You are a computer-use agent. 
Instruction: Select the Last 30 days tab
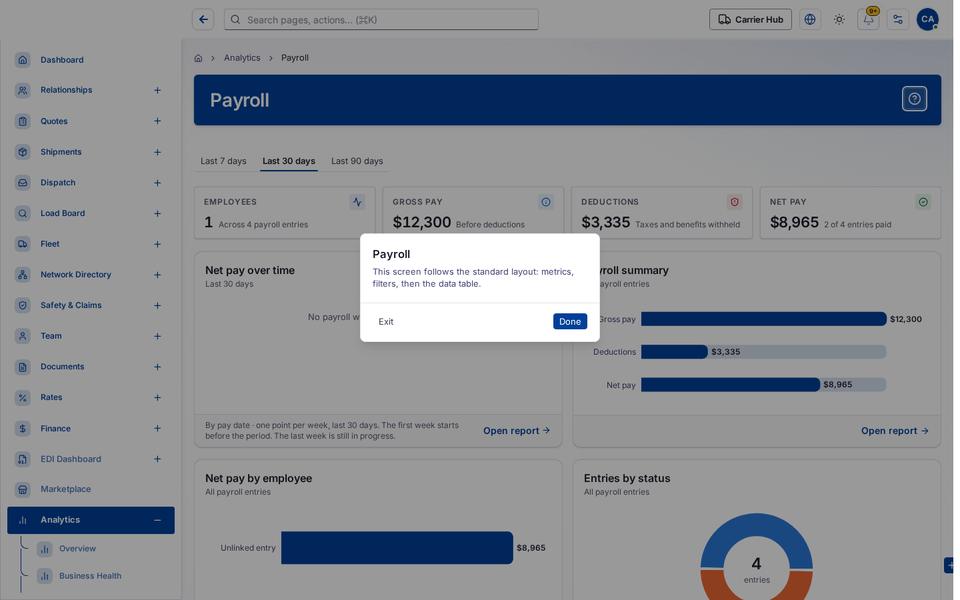coord(289,161)
